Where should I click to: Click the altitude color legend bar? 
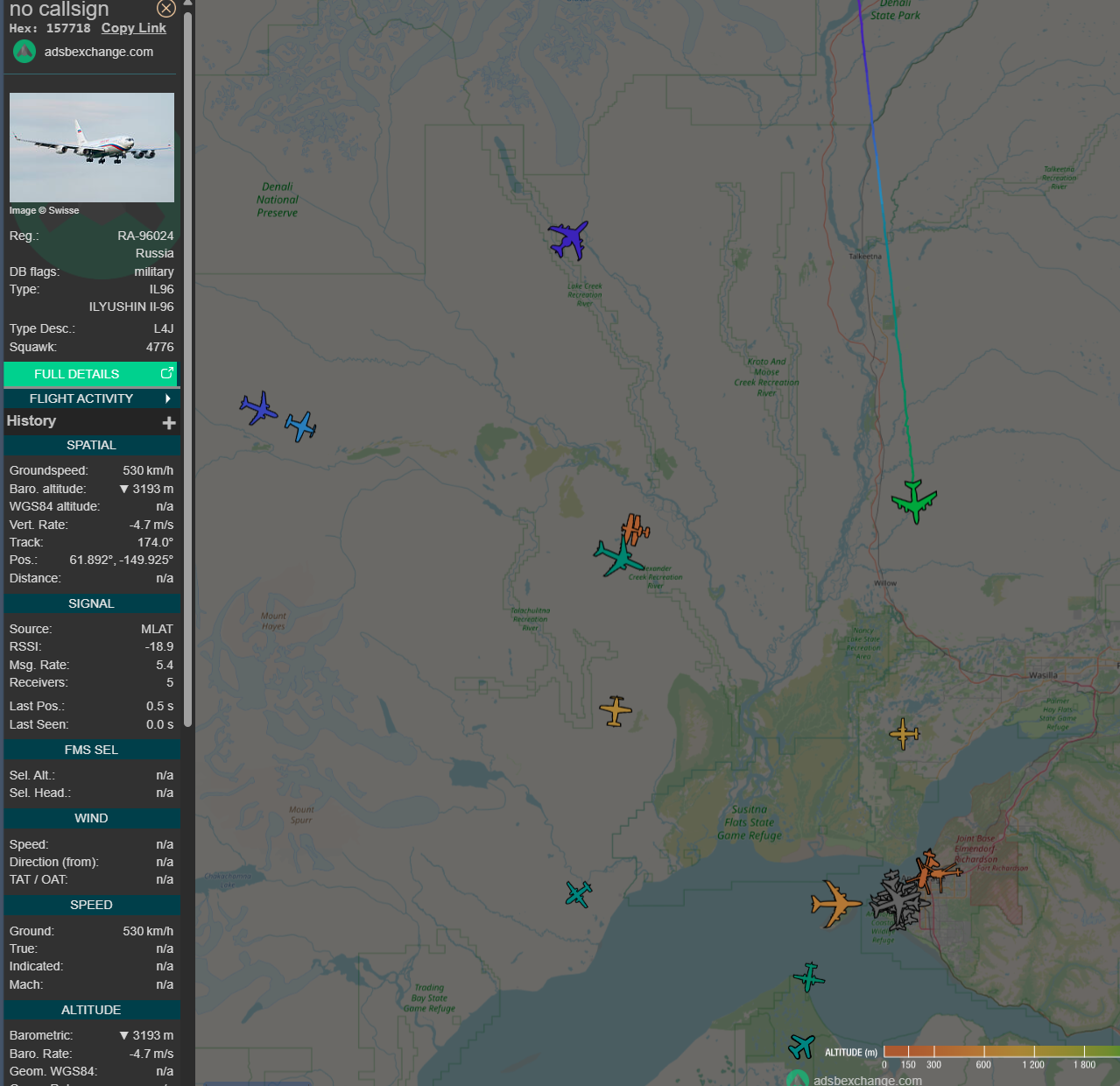coord(1001,1051)
